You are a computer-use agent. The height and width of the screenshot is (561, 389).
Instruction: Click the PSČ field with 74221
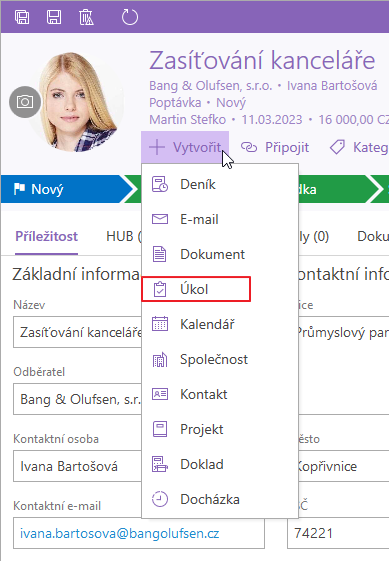338,533
